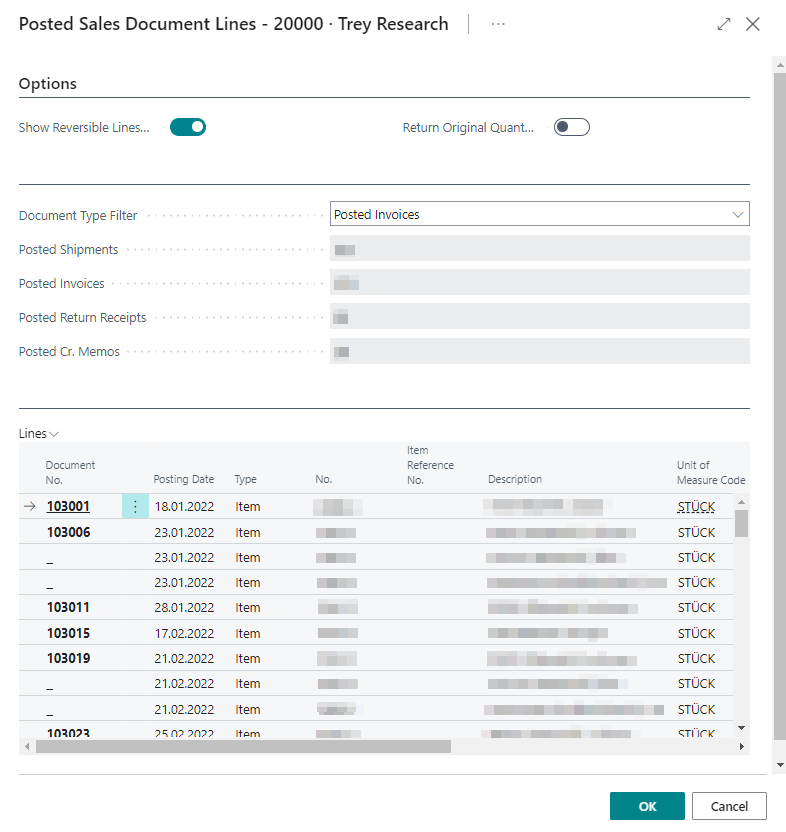This screenshot has height=832, width=786.
Task: Click the Posted Cr. Memos count field
Action: point(540,351)
